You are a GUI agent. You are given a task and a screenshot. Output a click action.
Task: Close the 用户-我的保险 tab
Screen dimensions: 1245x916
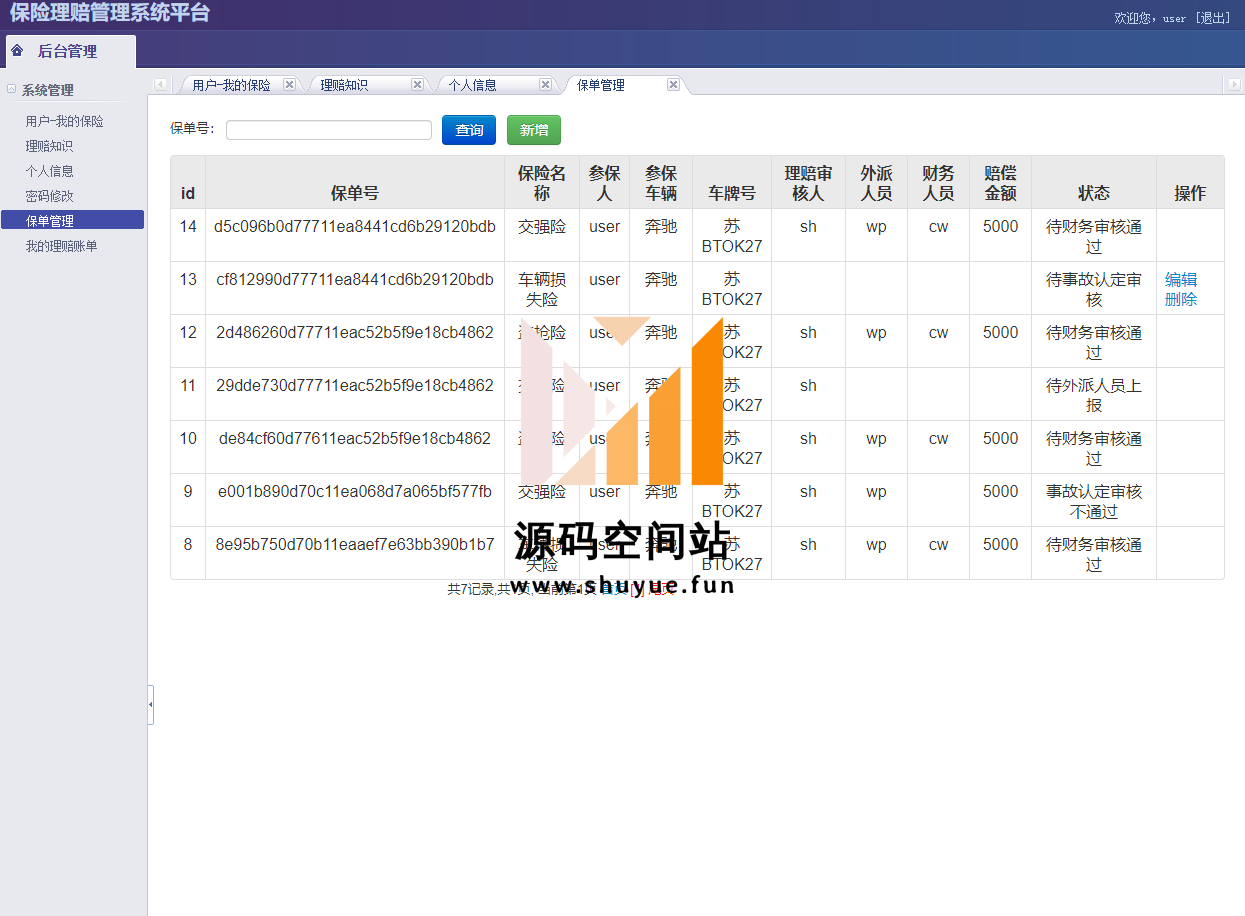coord(289,85)
